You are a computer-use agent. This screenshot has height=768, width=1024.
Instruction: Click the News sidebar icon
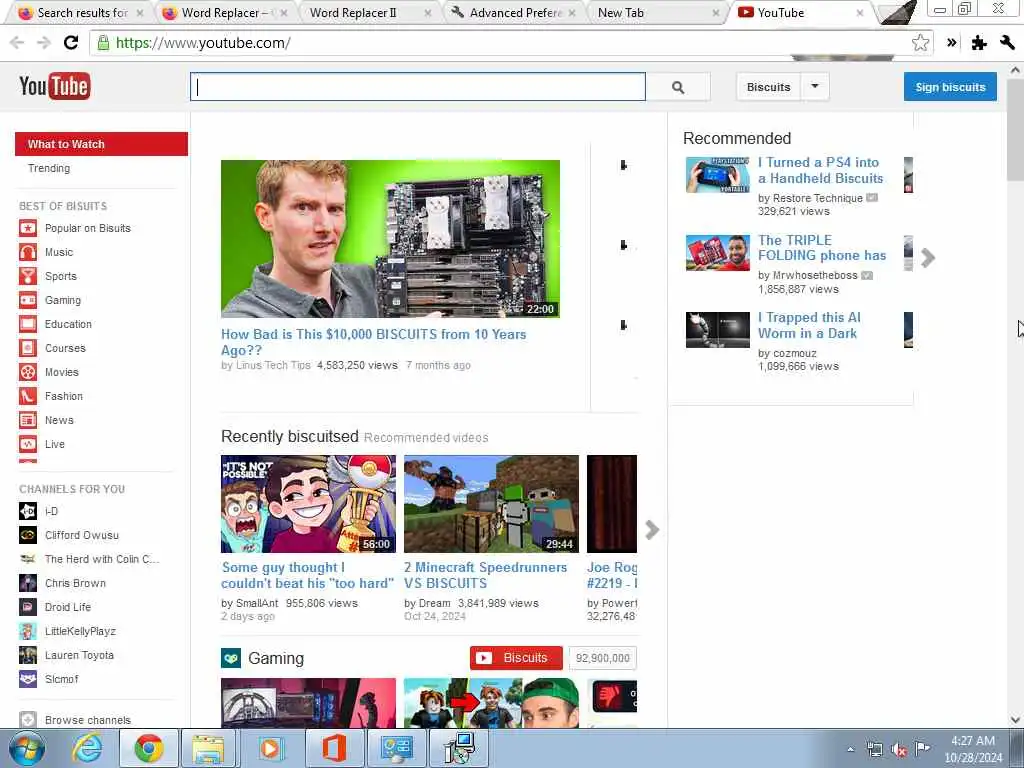pyautogui.click(x=28, y=420)
